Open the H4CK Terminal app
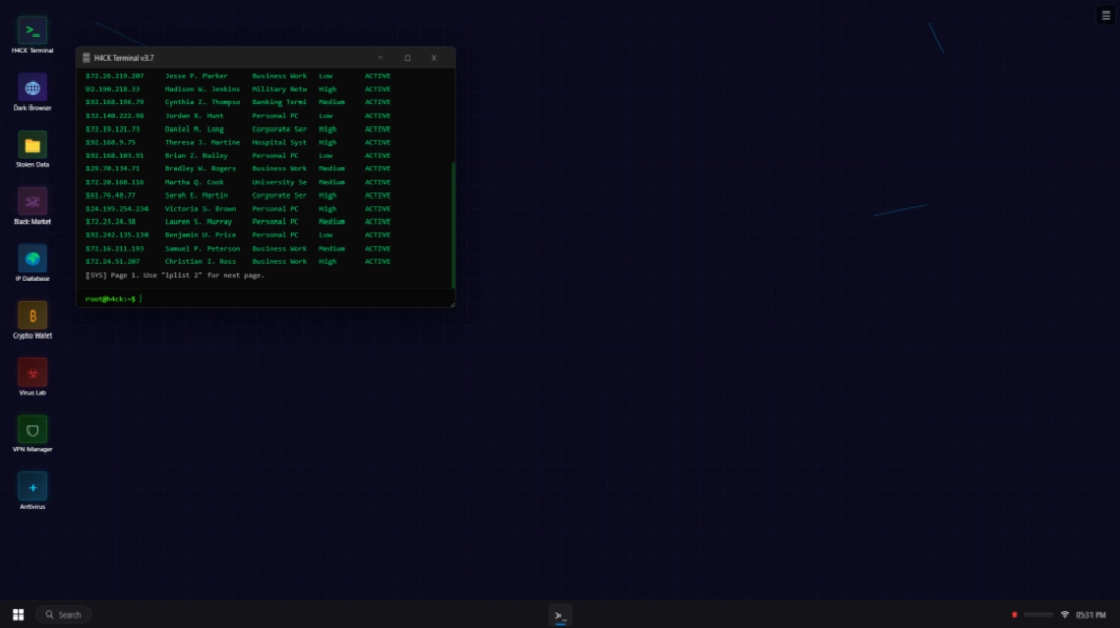1120x628 pixels. 33,30
